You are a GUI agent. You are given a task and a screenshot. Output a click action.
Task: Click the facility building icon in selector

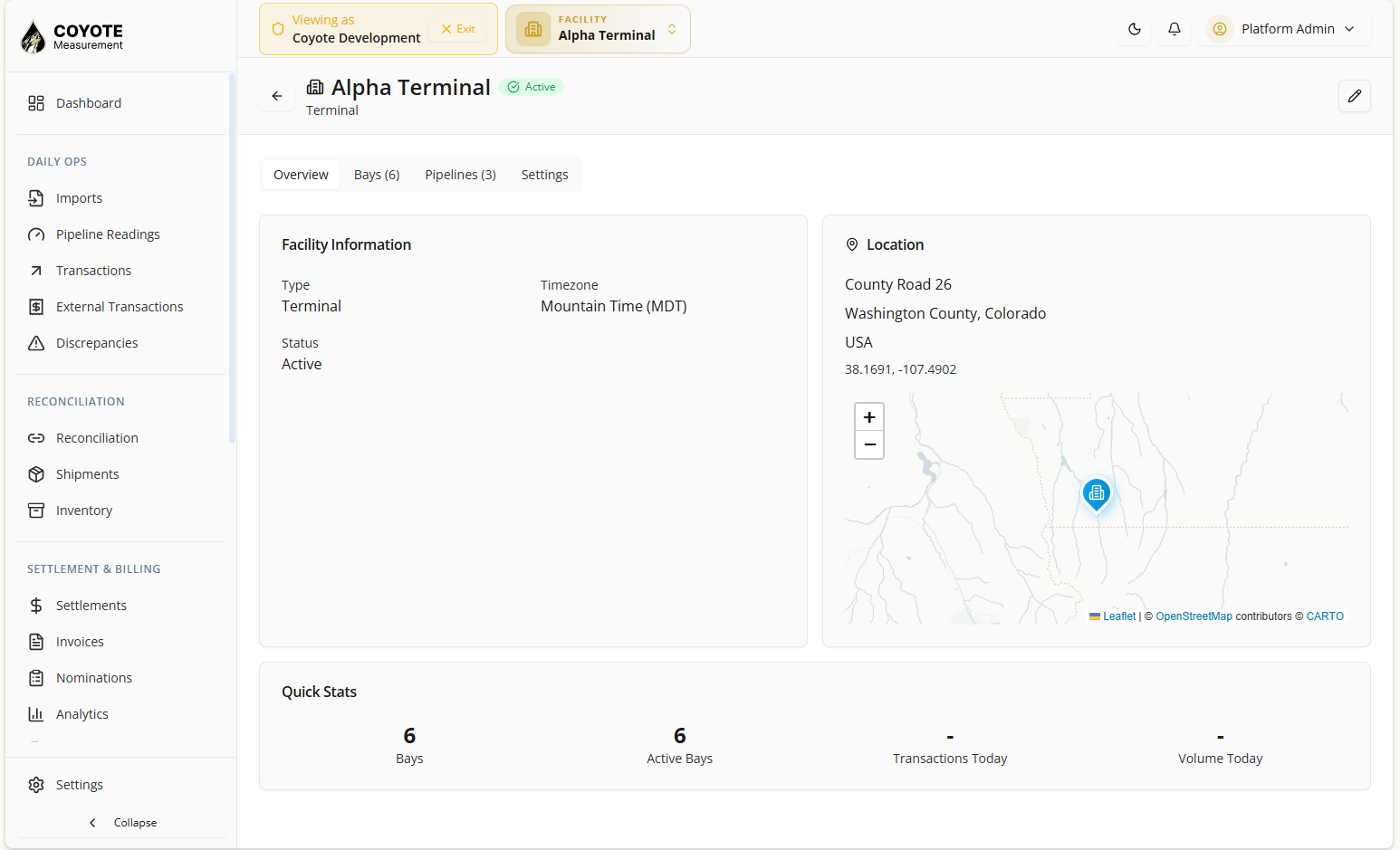[x=533, y=29]
